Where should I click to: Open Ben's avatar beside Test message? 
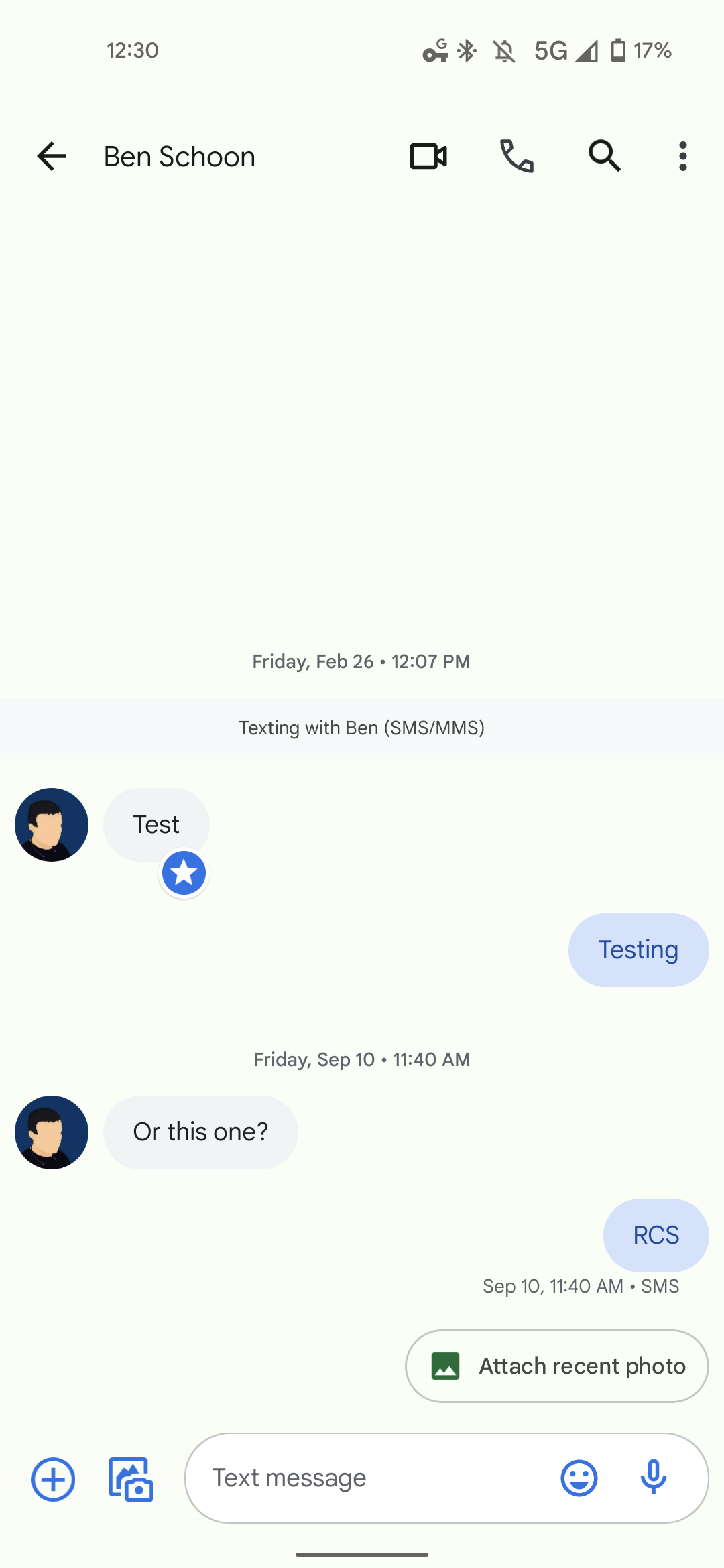point(52,824)
